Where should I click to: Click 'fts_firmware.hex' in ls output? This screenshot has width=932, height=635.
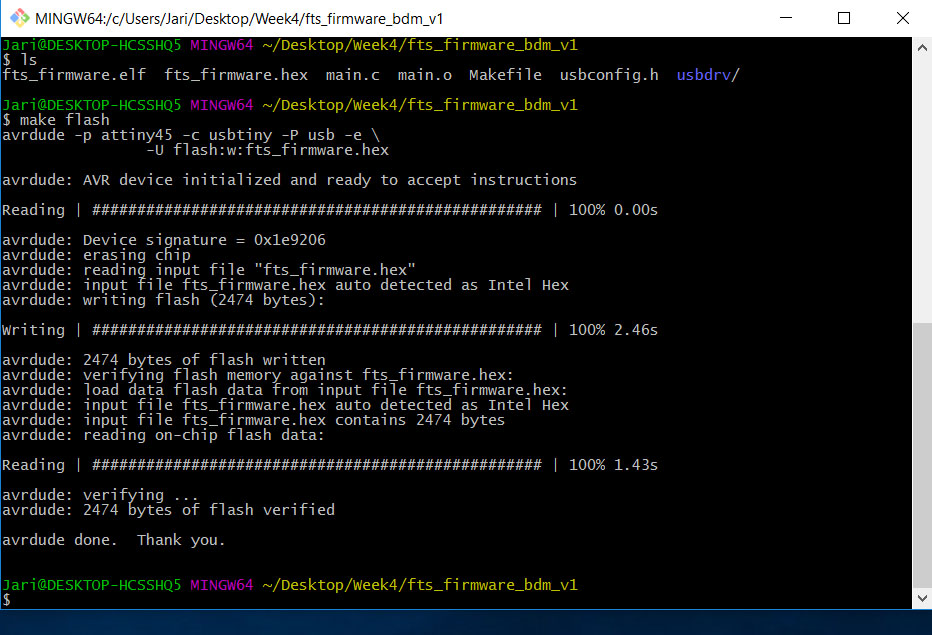[x=236, y=75]
